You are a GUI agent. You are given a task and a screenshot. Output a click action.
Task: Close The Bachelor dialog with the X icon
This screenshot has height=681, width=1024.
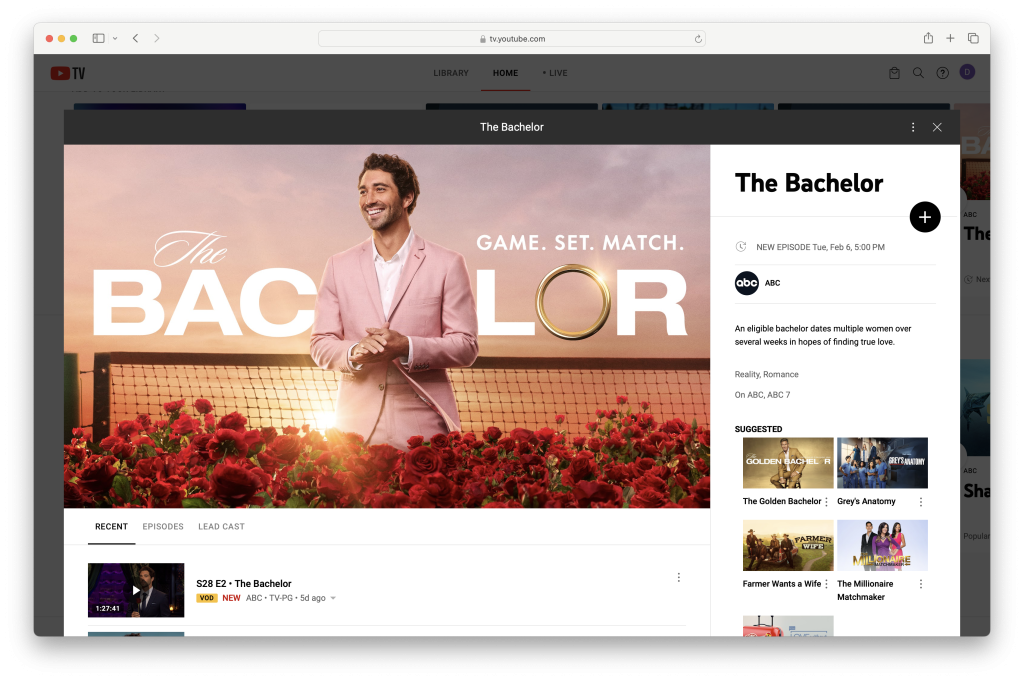point(936,127)
